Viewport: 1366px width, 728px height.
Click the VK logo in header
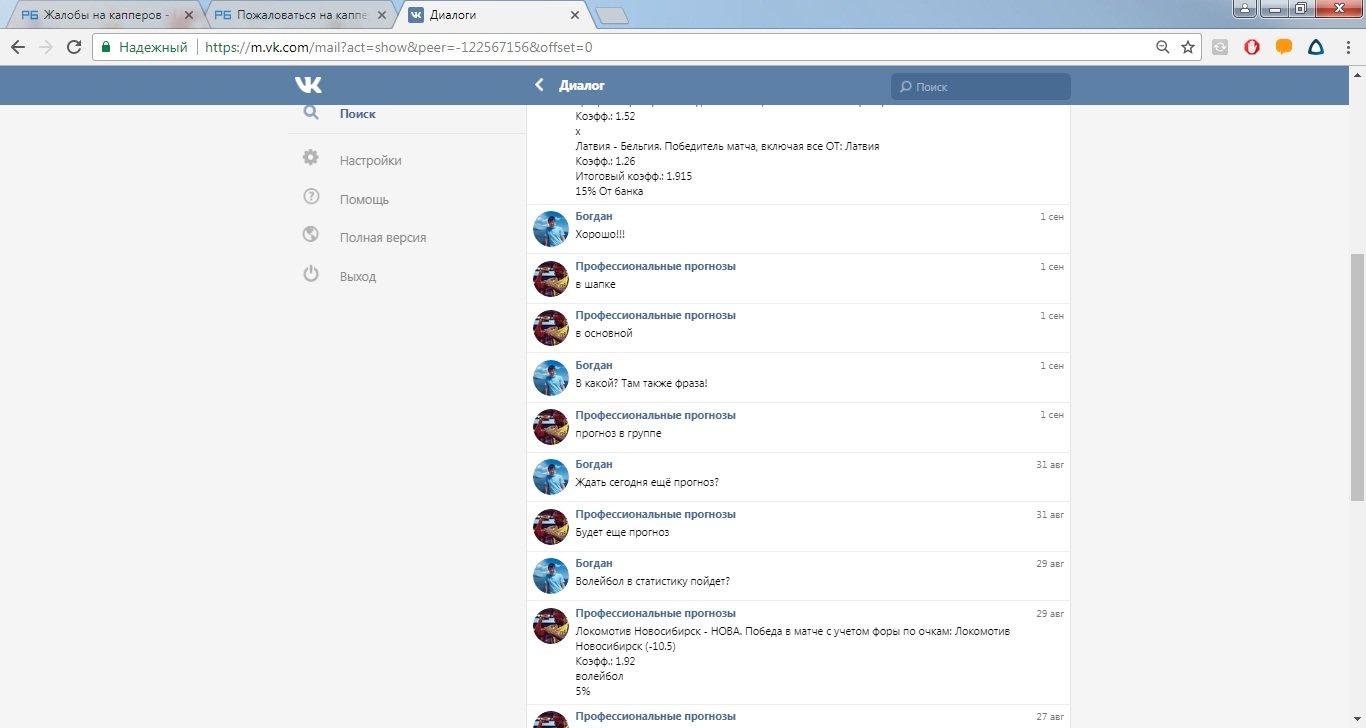click(x=308, y=85)
